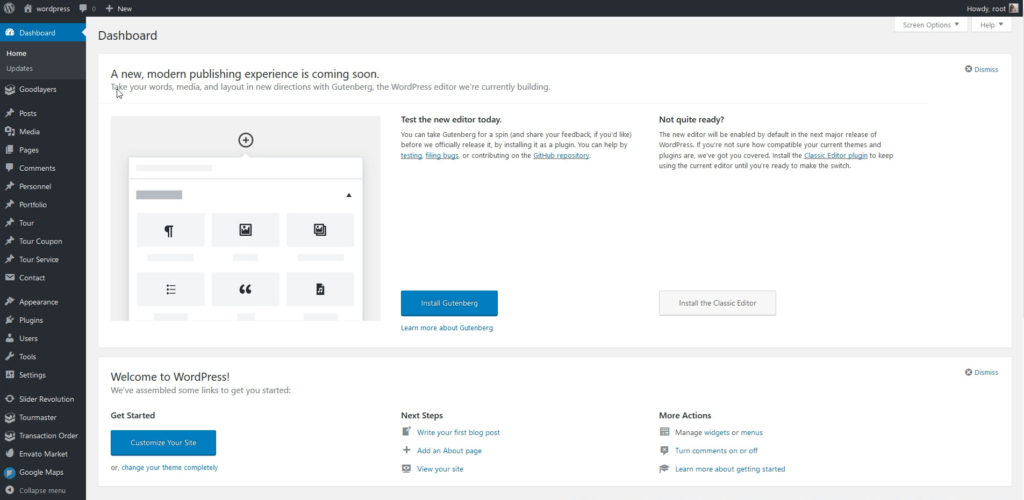Viewport: 1024px width, 500px height.
Task: Click the Pages sidebar icon
Action: point(9,149)
